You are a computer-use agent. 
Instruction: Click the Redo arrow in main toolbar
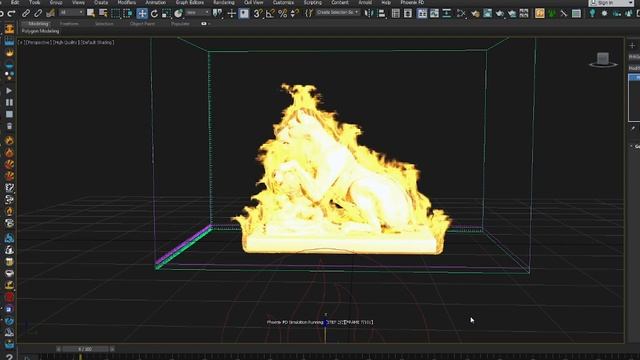click(11, 14)
